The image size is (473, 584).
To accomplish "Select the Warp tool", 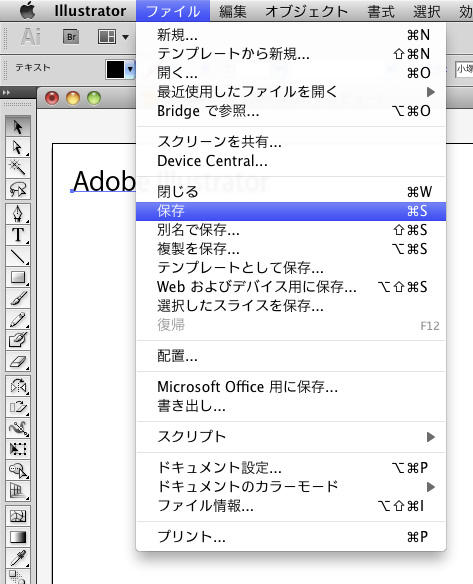I will pyautogui.click(x=18, y=428).
